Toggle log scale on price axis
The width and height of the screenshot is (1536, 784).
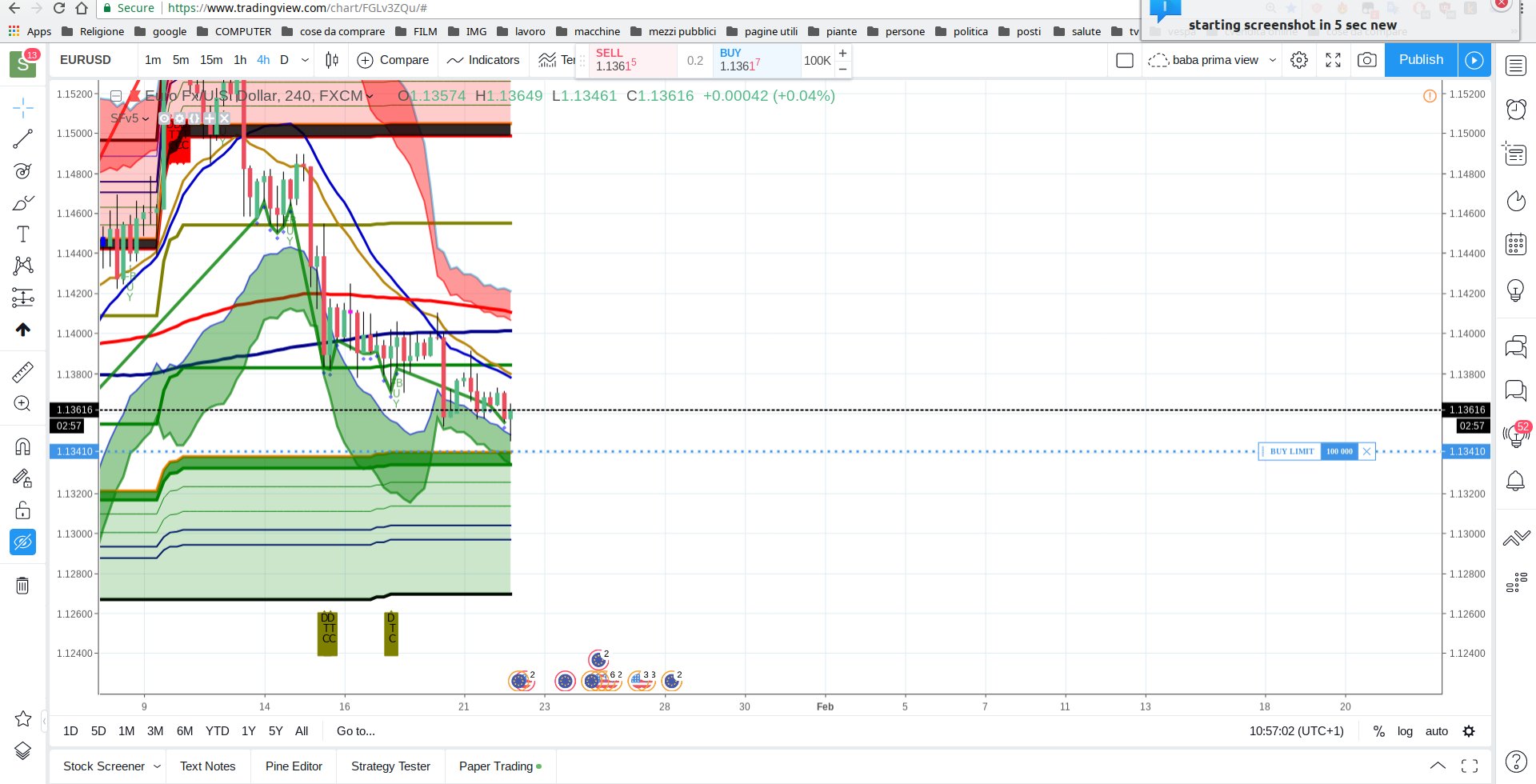1405,731
